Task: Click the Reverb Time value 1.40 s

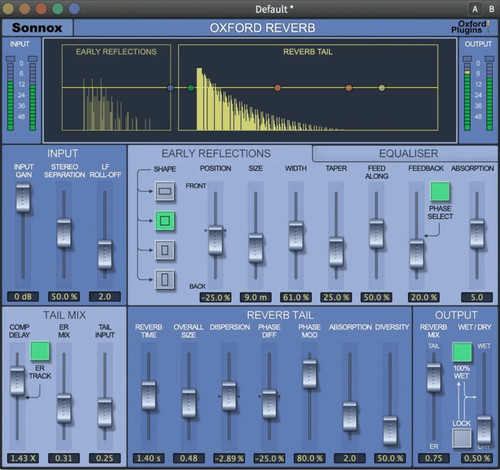Action: (149, 458)
